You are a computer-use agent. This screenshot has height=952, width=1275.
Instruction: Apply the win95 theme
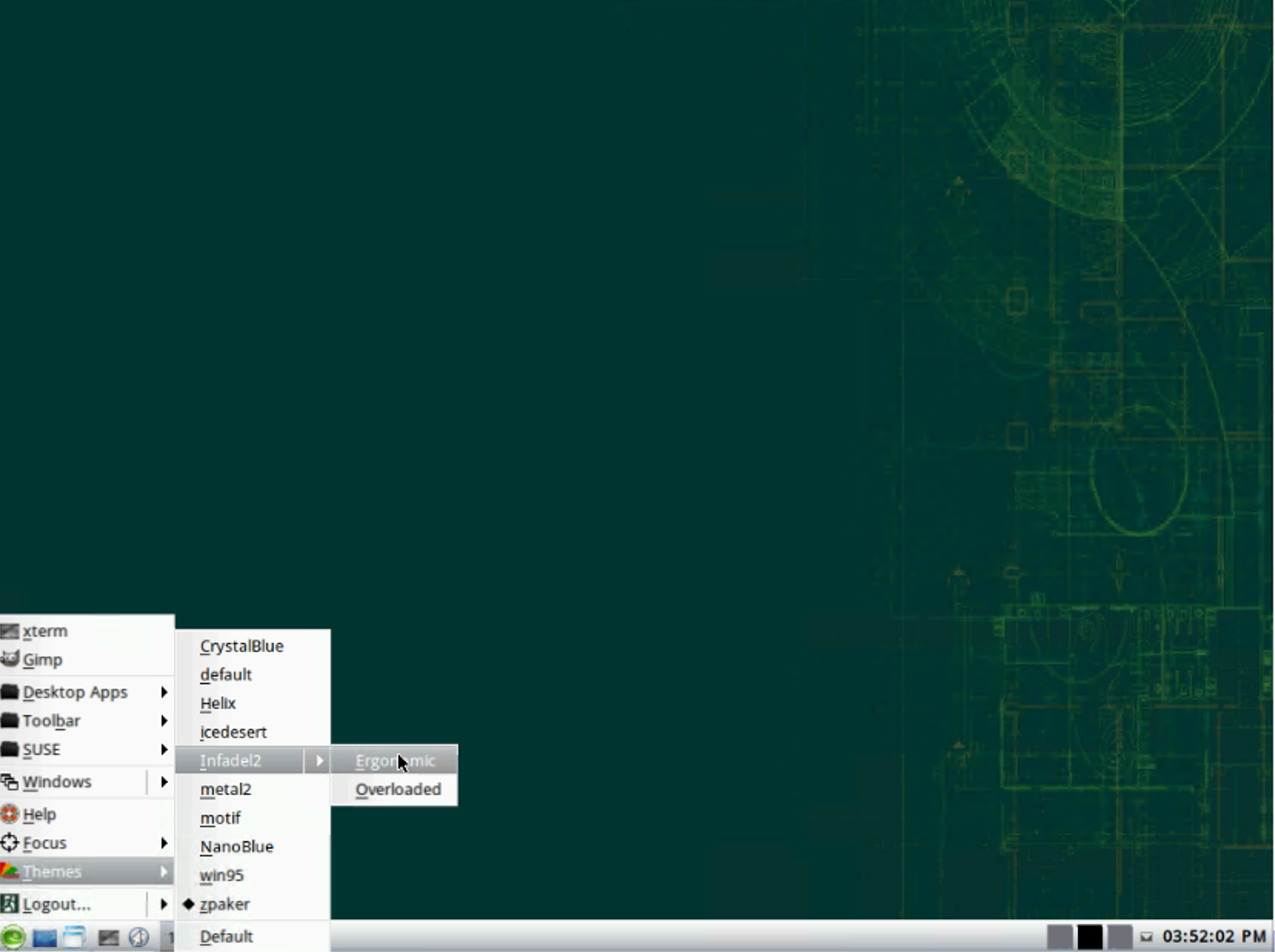[x=253, y=875]
